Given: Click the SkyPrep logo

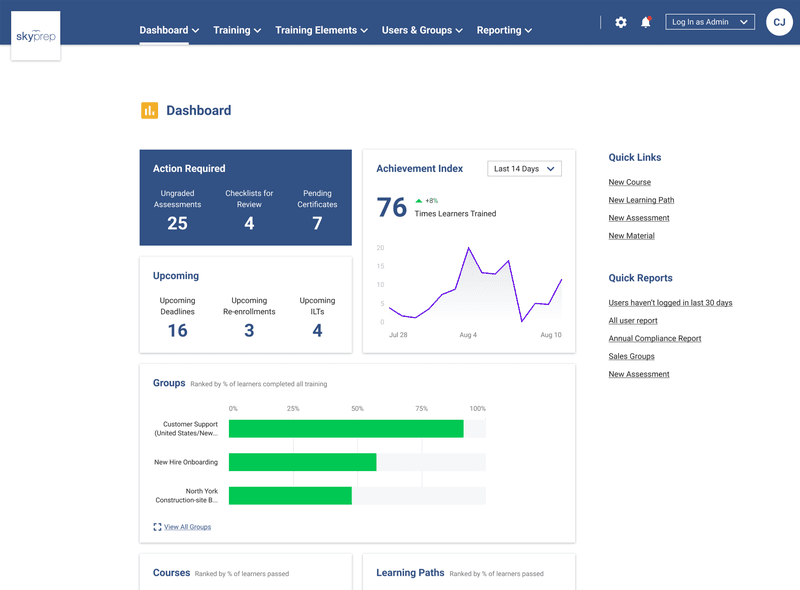Looking at the screenshot, I should coord(35,35).
